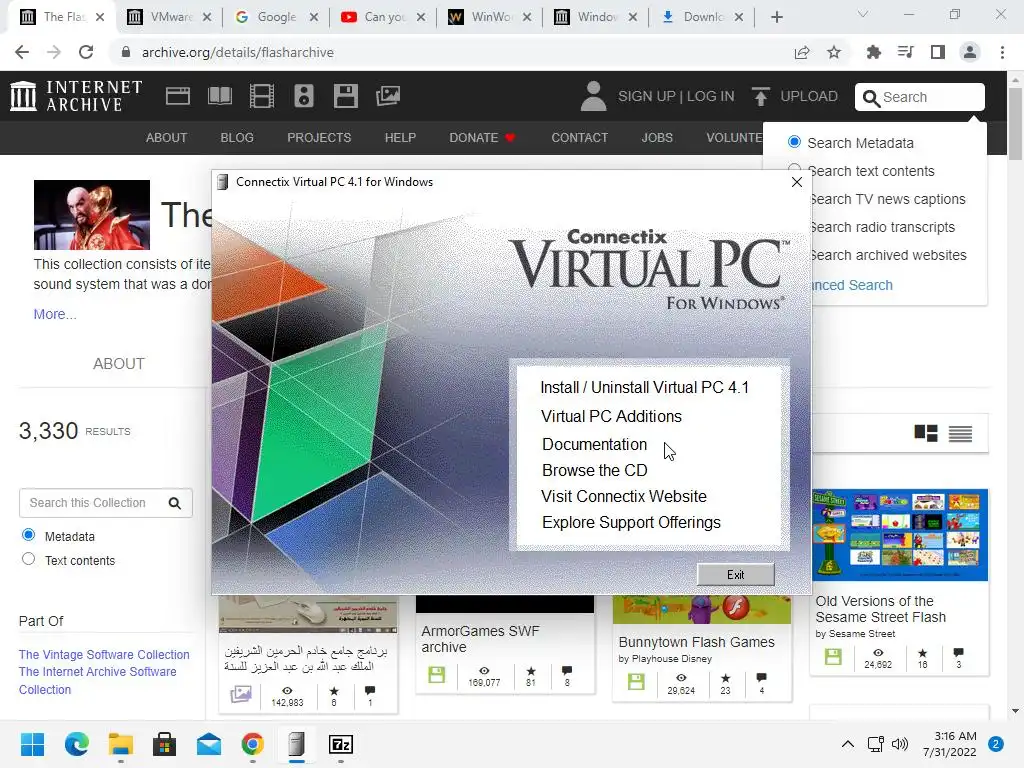Click the Upload arrow icon
The height and width of the screenshot is (768, 1024).
[x=760, y=96]
